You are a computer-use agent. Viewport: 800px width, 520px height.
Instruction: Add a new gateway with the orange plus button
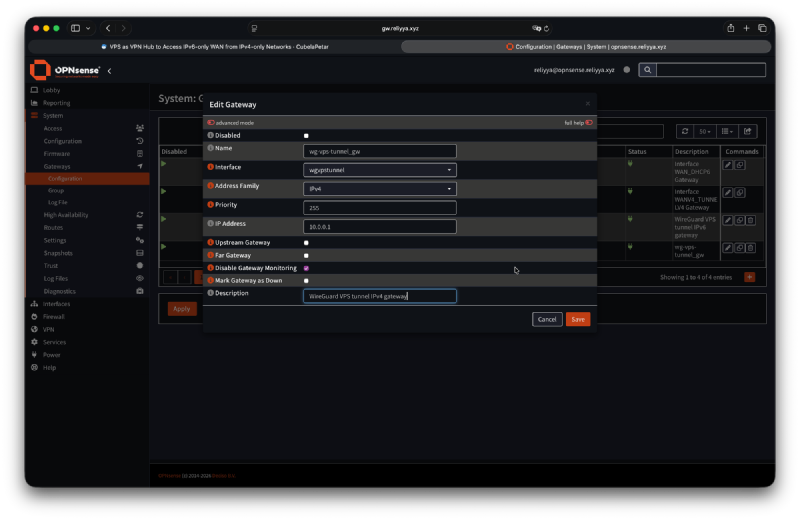tap(749, 277)
